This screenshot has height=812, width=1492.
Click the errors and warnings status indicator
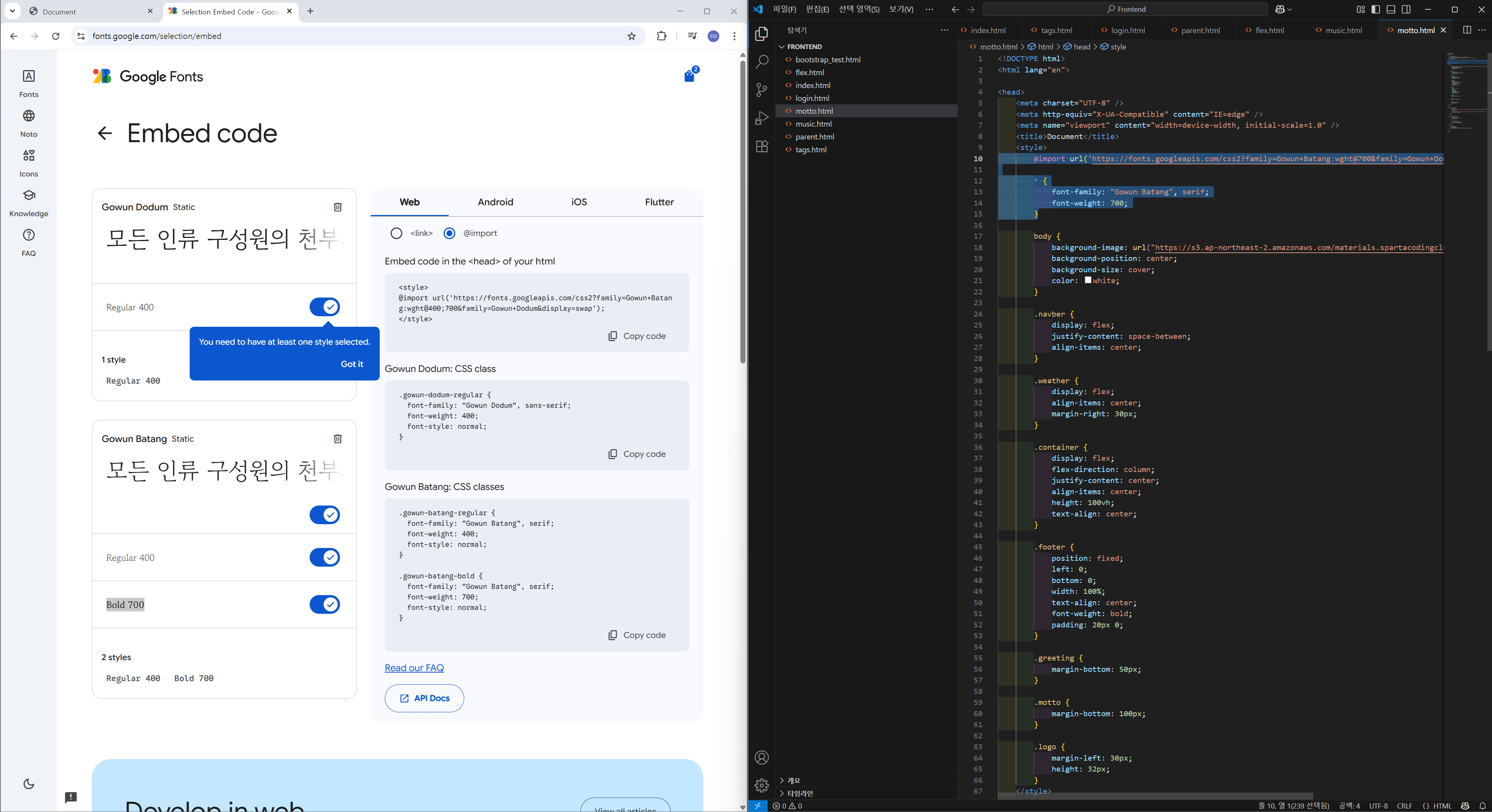[x=788, y=806]
